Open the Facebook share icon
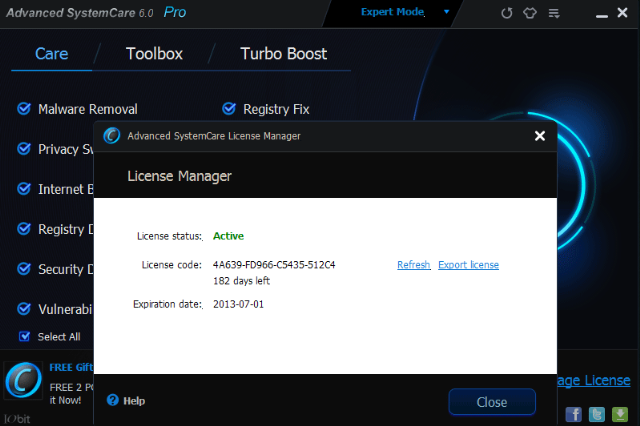 [x=573, y=415]
